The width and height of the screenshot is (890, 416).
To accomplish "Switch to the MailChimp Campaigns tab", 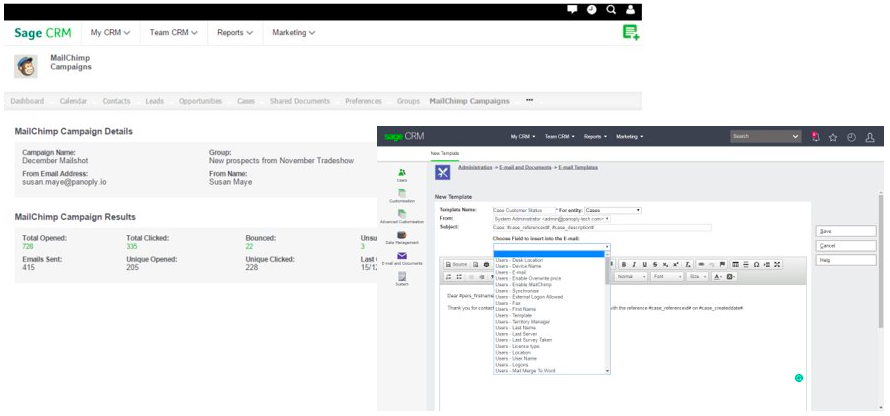I will click(x=469, y=101).
